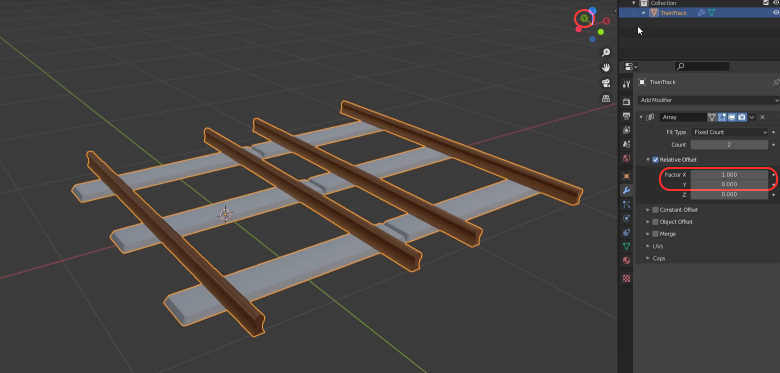Switch perspective/orthographic grid icon
The width and height of the screenshot is (780, 373).
[x=606, y=98]
